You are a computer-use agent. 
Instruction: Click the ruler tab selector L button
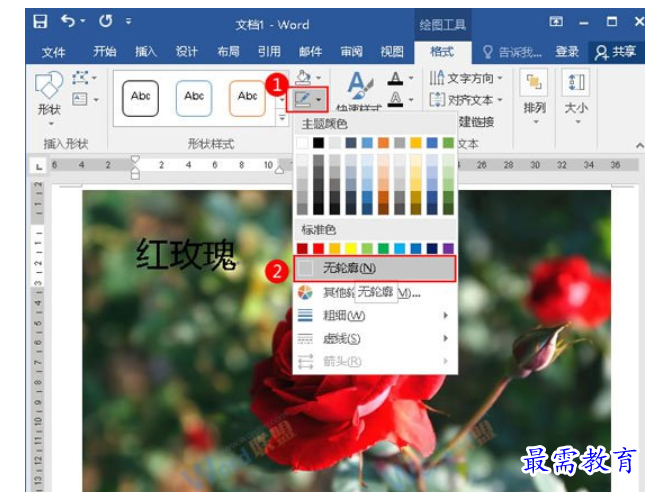(x=39, y=167)
